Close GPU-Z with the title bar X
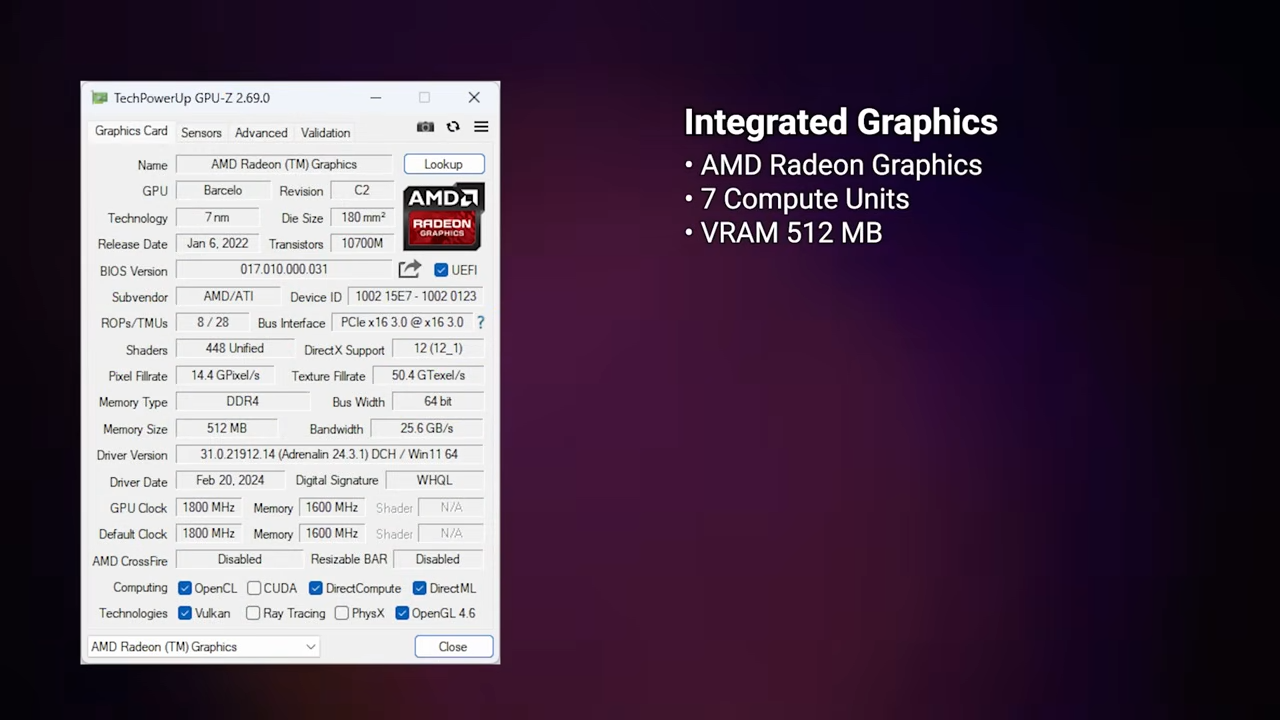This screenshot has width=1280, height=720. (474, 98)
